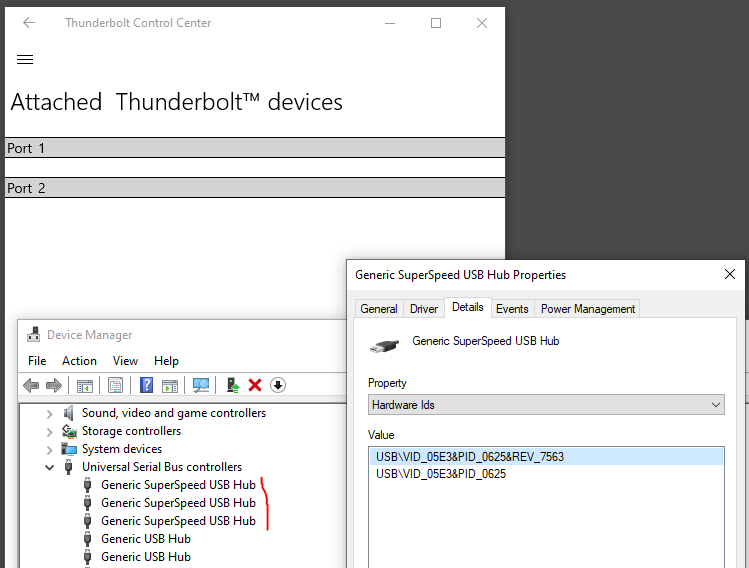
Task: Select the second Generic USB Hub entry
Action: pyautogui.click(x=146, y=557)
